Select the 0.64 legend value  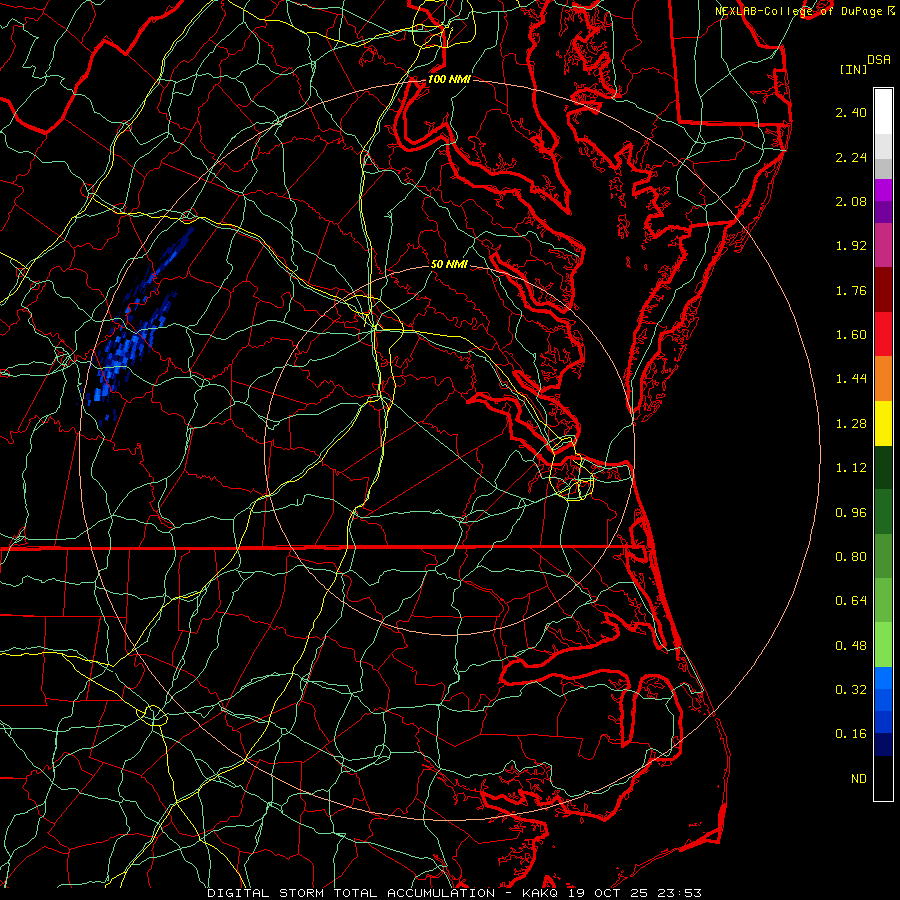(851, 601)
